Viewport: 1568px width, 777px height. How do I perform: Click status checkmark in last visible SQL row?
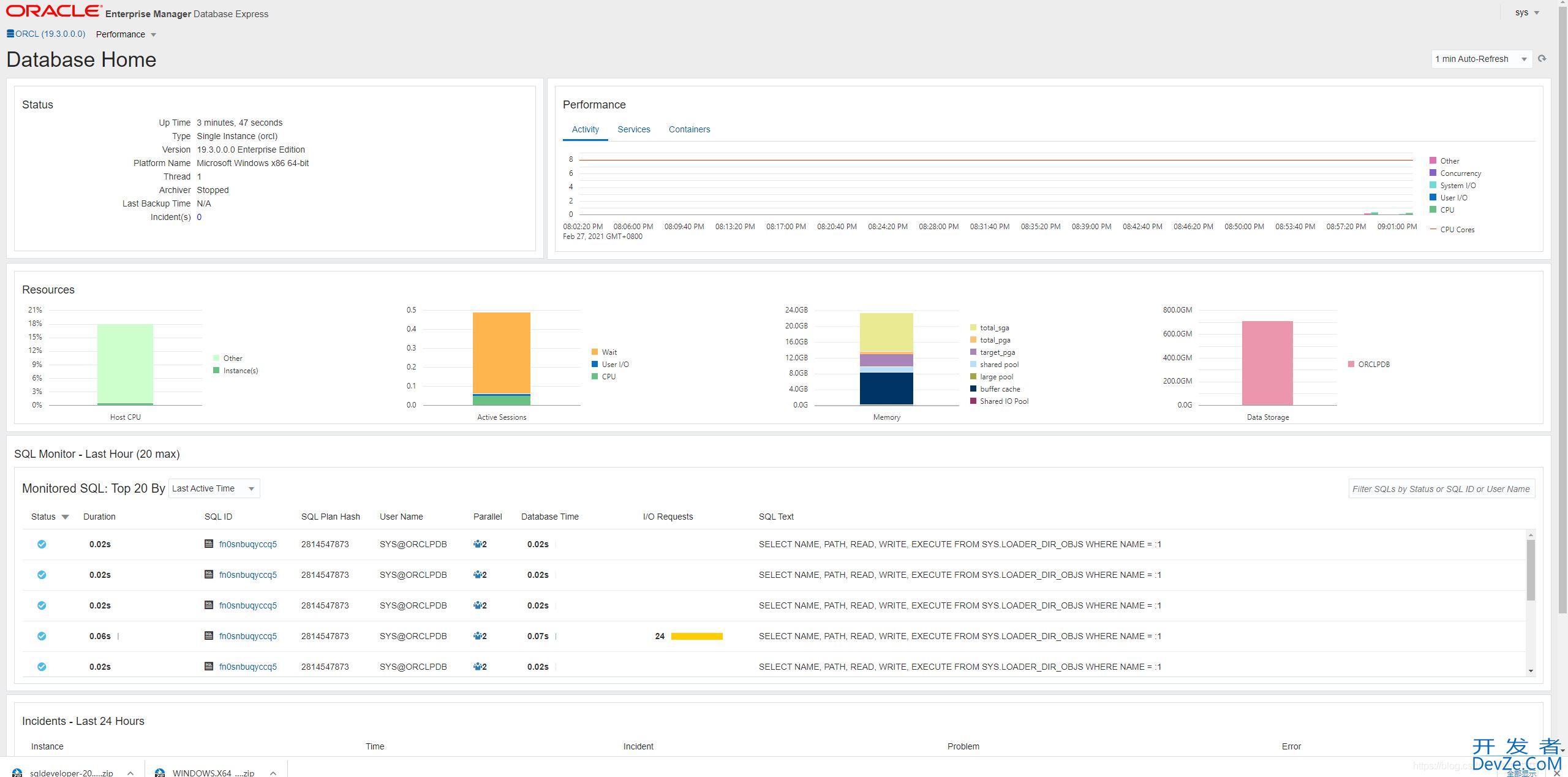(42, 667)
